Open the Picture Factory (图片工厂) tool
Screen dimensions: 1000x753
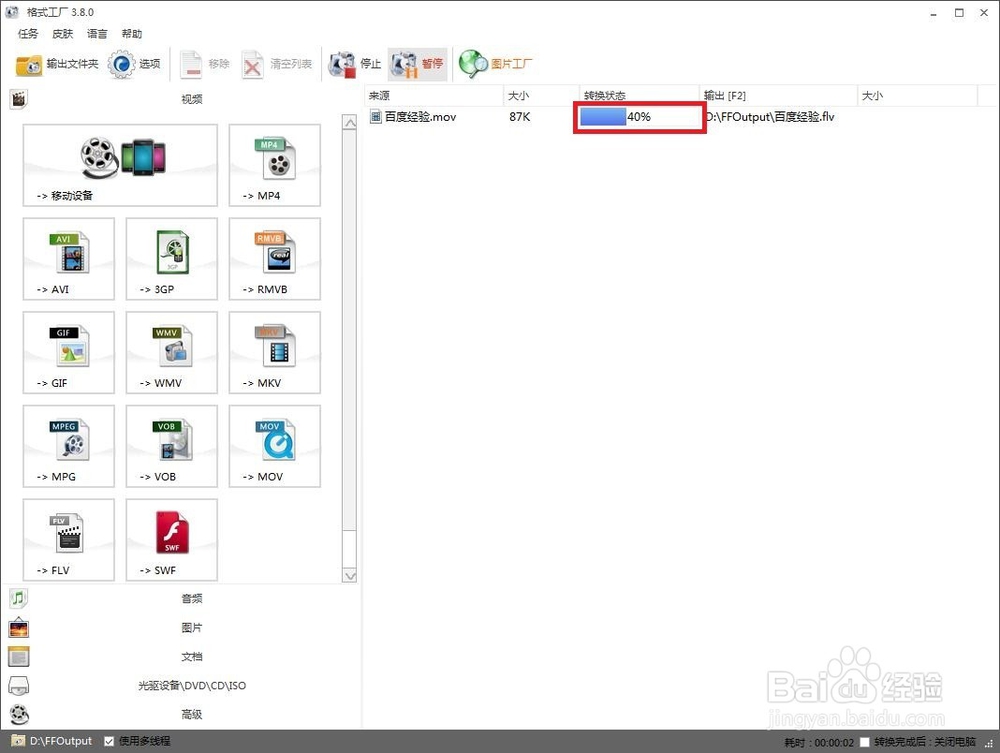tap(495, 64)
